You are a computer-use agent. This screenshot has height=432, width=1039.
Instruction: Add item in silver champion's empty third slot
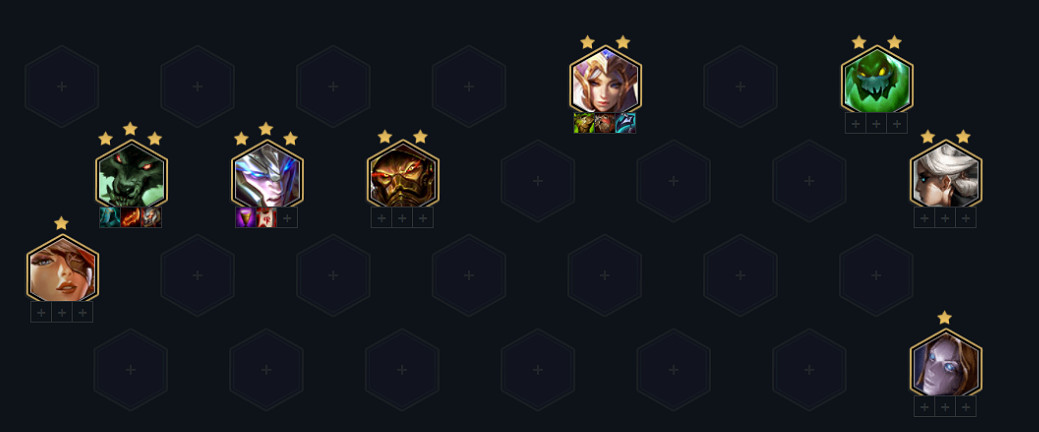(288, 217)
